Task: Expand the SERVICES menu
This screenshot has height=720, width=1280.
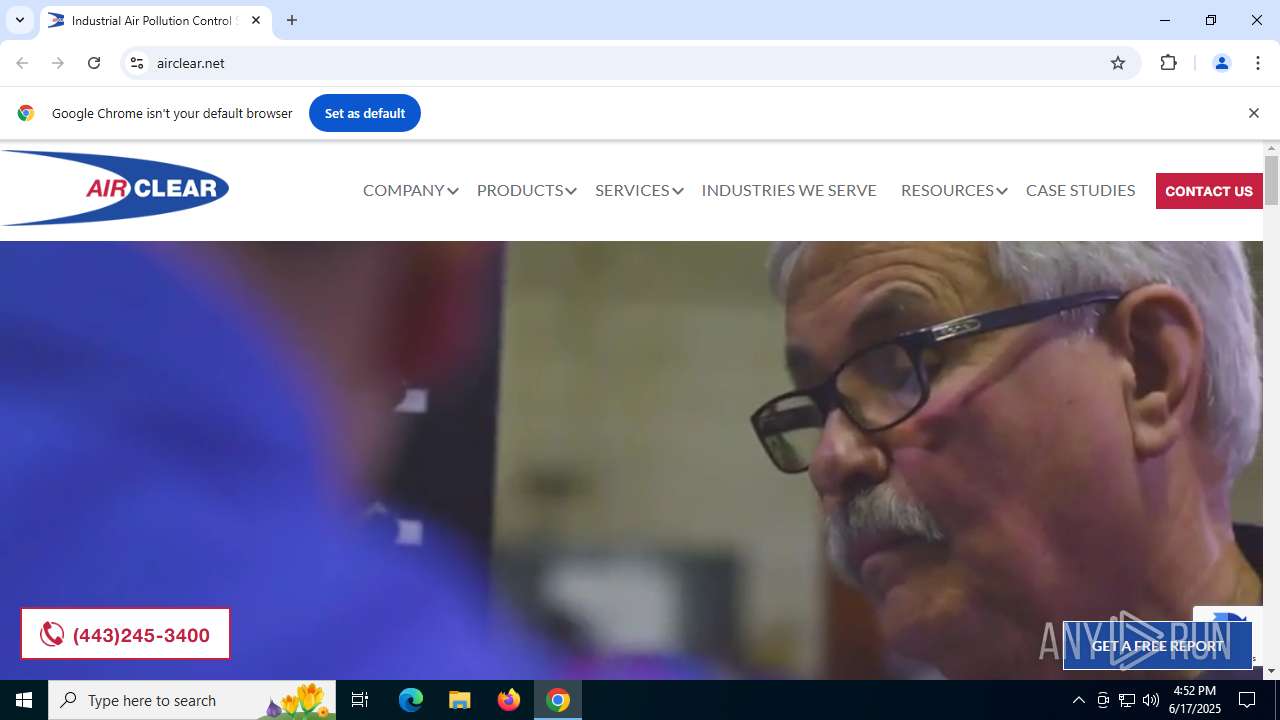Action: pos(639,190)
